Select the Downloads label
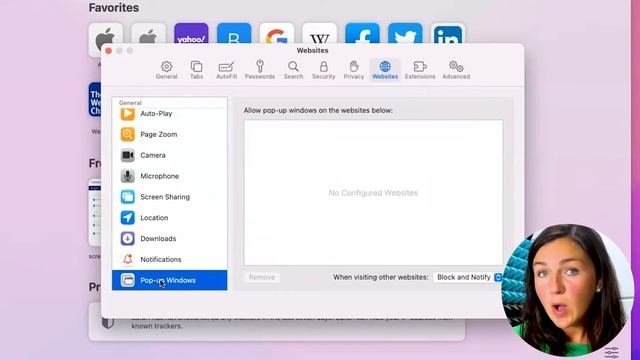This screenshot has height=360, width=640. point(158,238)
